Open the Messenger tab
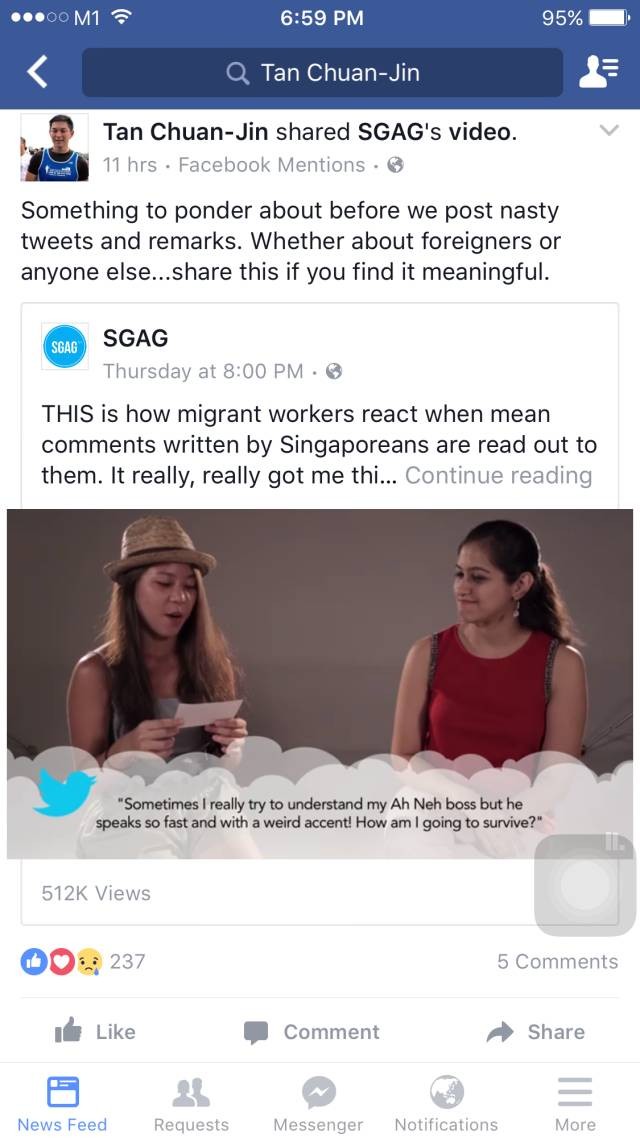640x1138 pixels. (319, 1102)
